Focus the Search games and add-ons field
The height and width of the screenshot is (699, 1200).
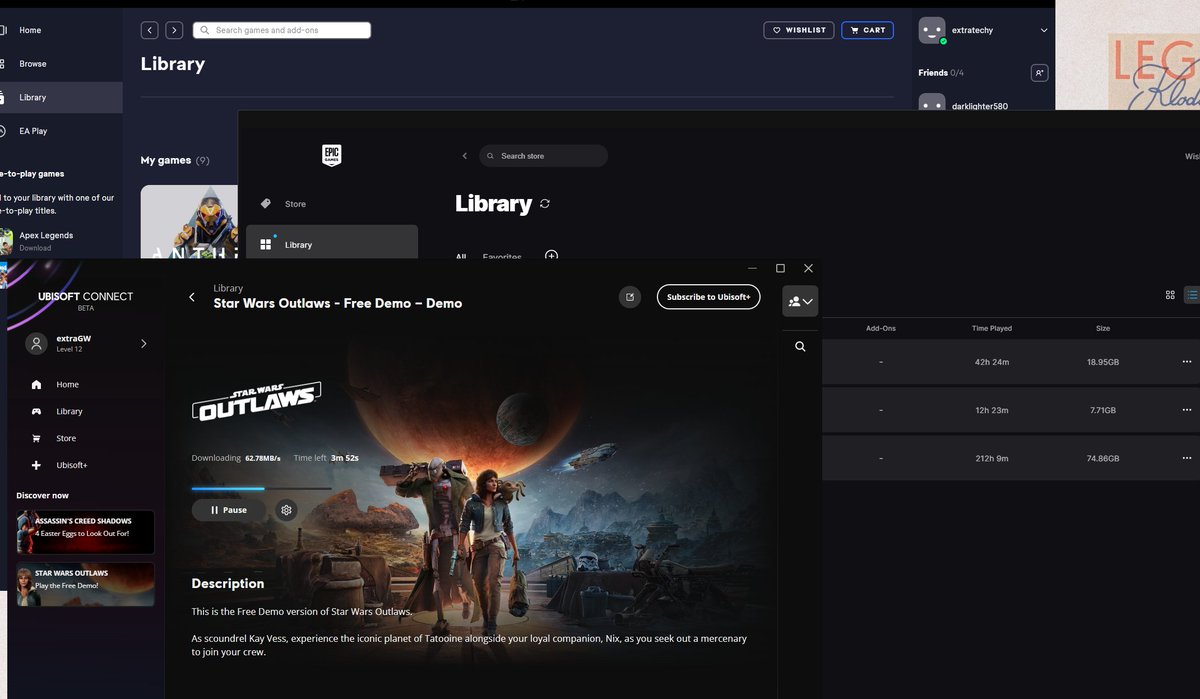(x=282, y=30)
